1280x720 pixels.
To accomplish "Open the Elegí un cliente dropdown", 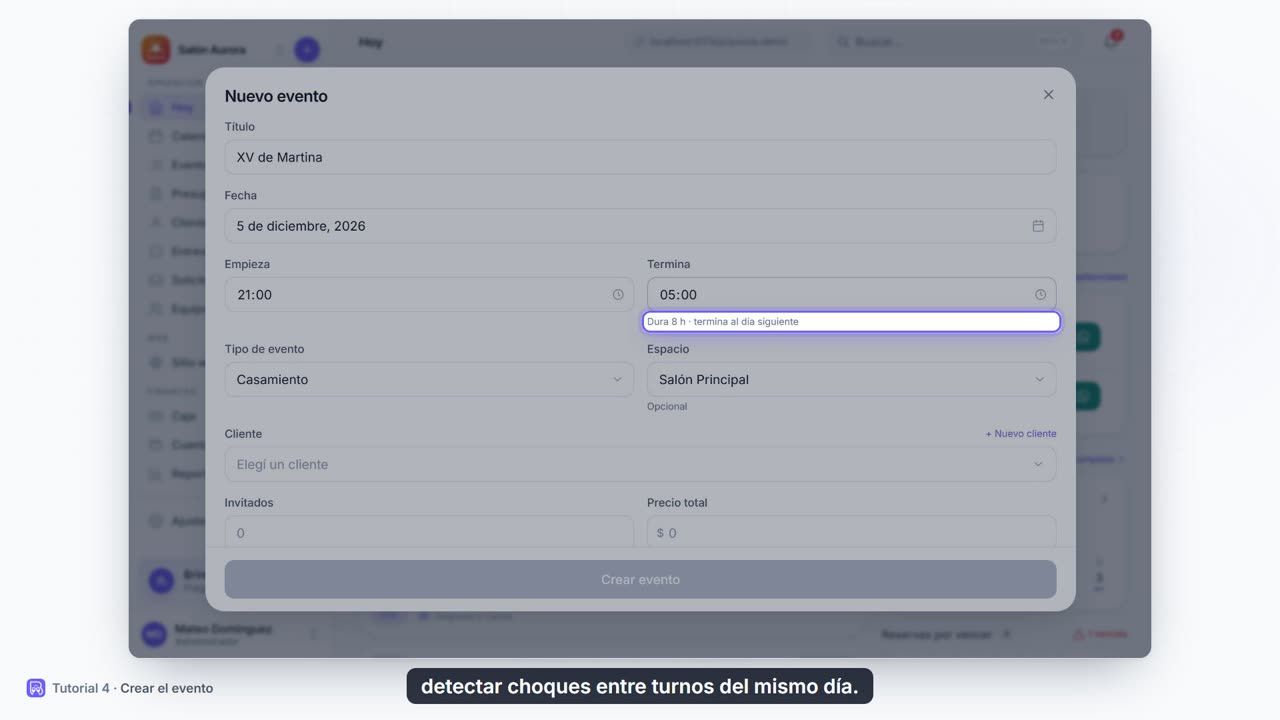I will pyautogui.click(x=640, y=464).
